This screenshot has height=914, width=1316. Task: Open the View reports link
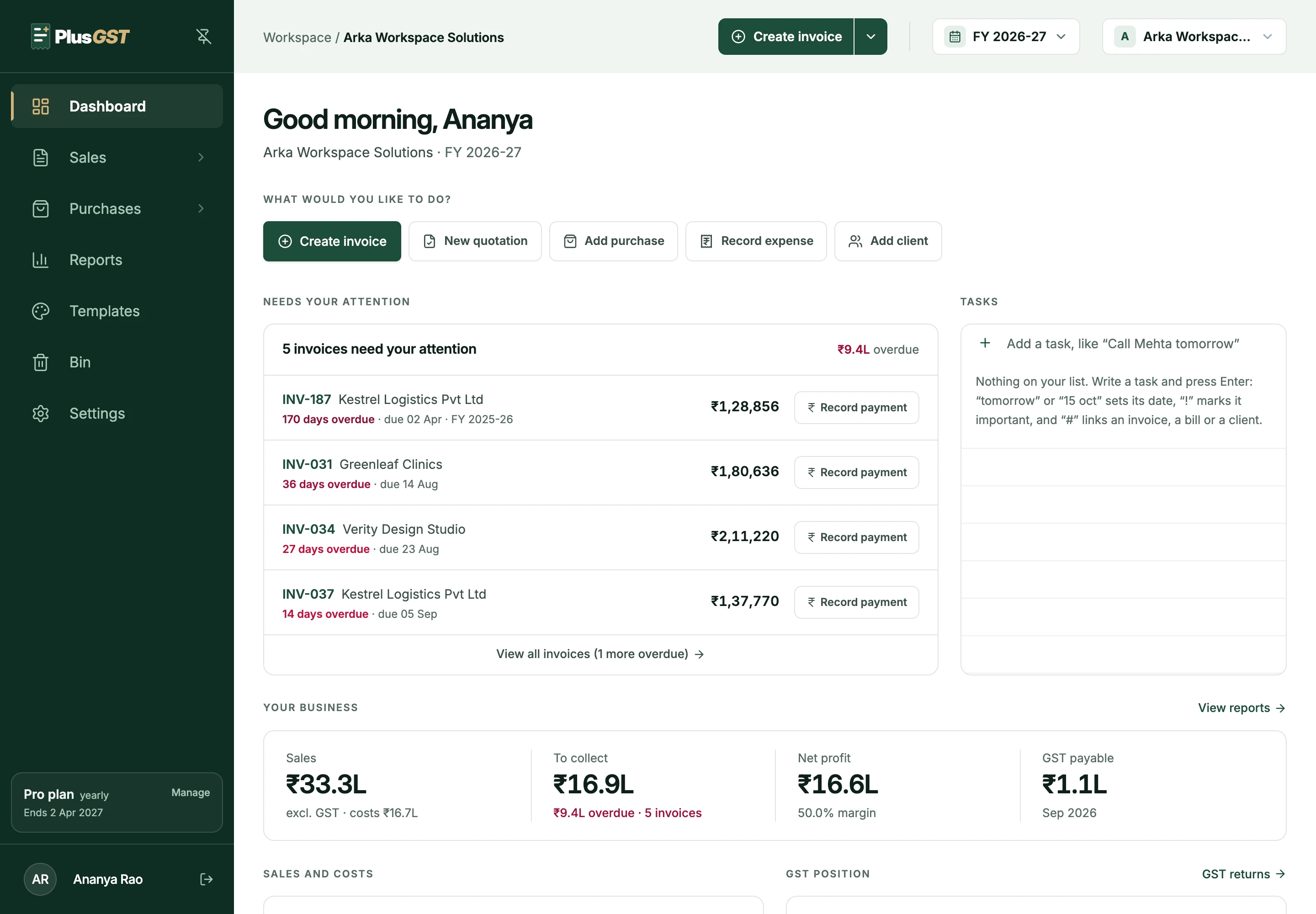pyautogui.click(x=1242, y=708)
